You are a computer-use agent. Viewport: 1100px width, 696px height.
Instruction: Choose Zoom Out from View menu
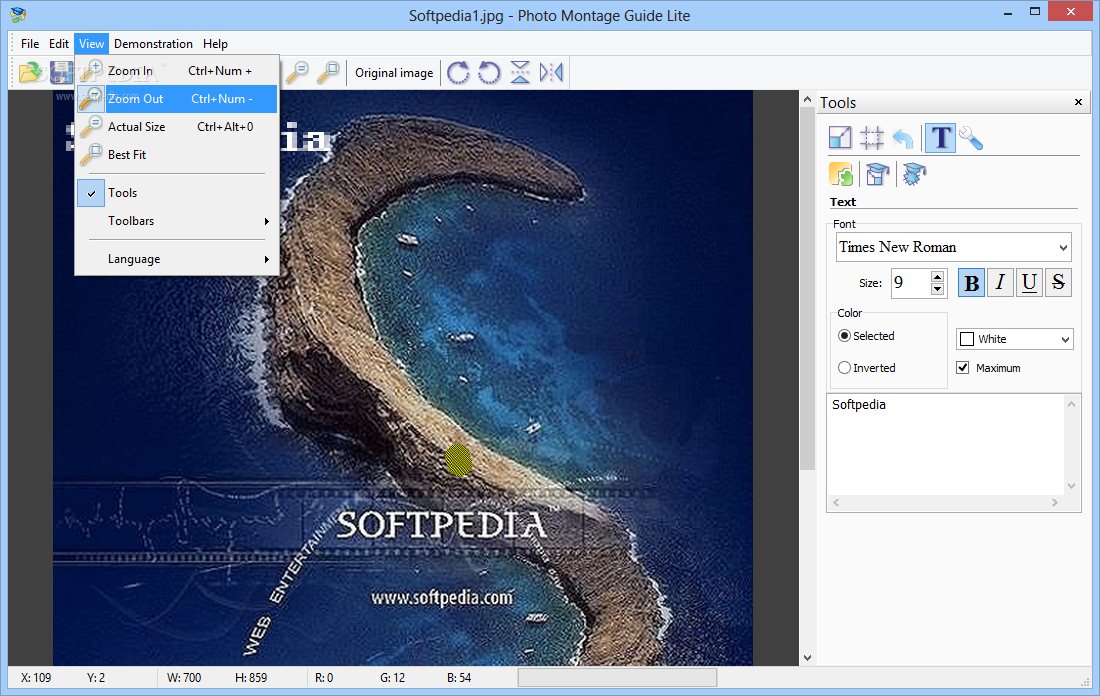pos(177,99)
